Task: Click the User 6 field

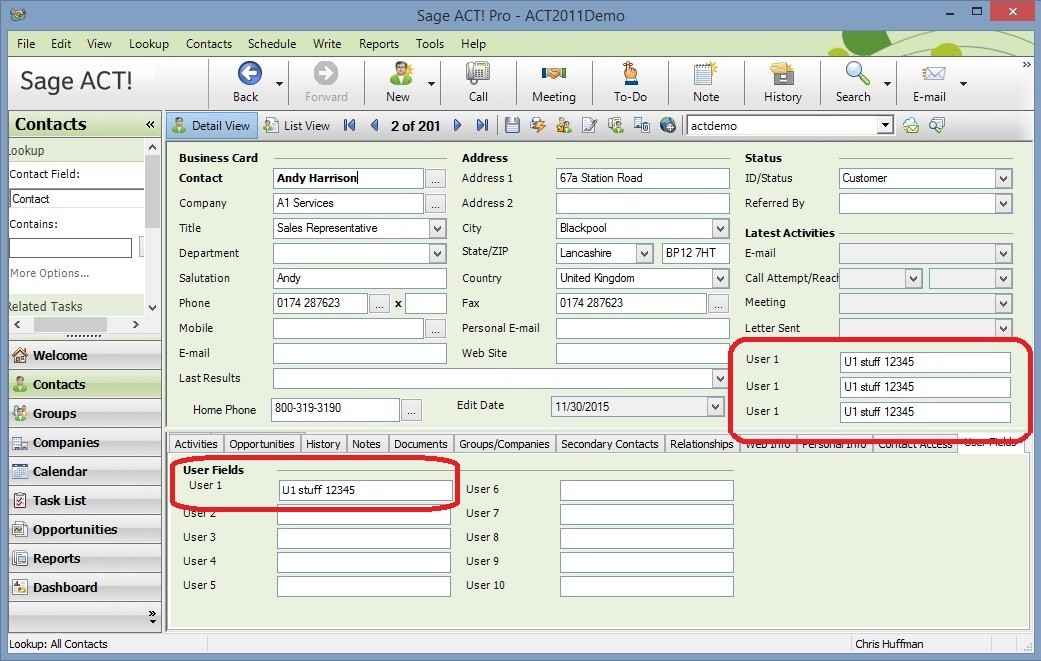Action: 647,490
